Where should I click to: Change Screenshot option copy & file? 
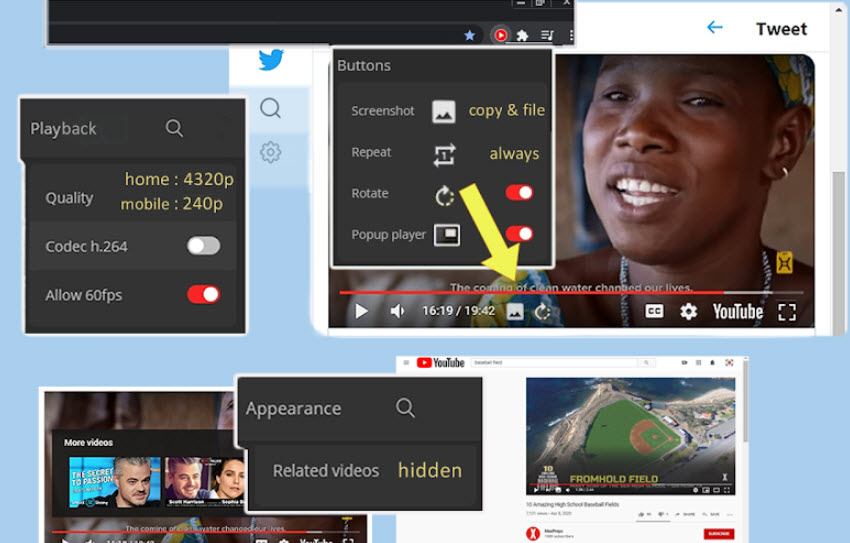click(x=506, y=111)
